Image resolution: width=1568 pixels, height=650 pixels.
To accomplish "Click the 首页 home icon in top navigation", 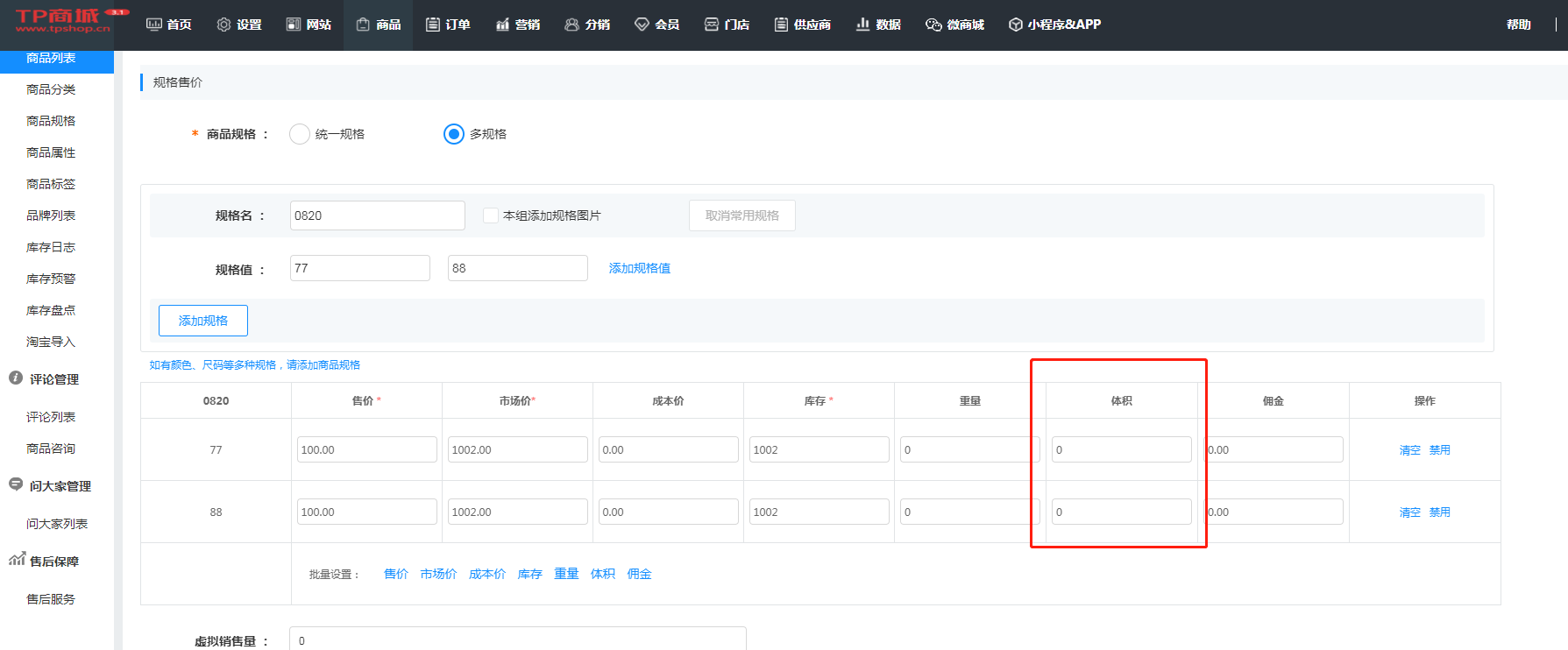I will (x=154, y=25).
